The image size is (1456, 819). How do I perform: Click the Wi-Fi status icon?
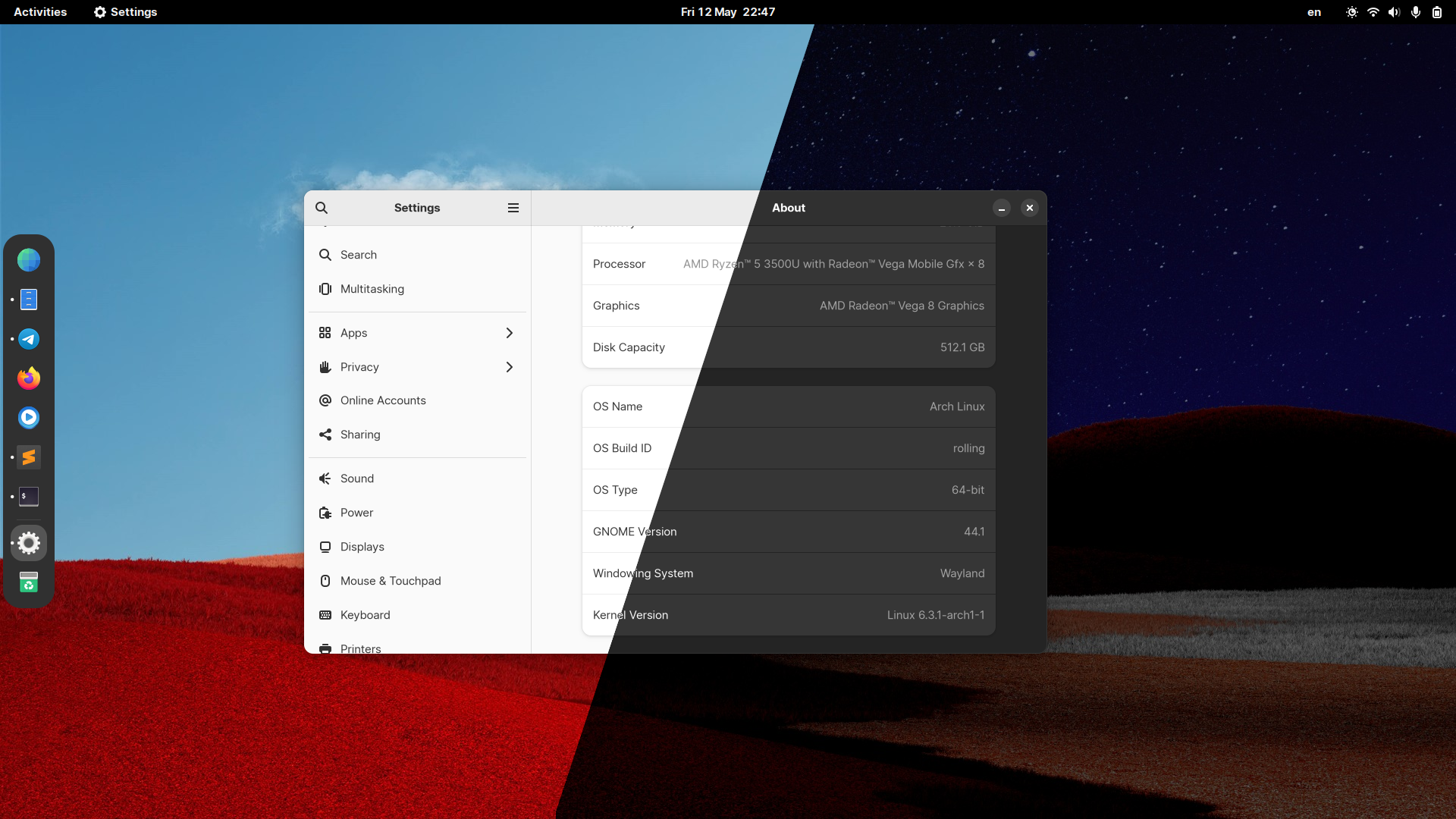pyautogui.click(x=1373, y=12)
